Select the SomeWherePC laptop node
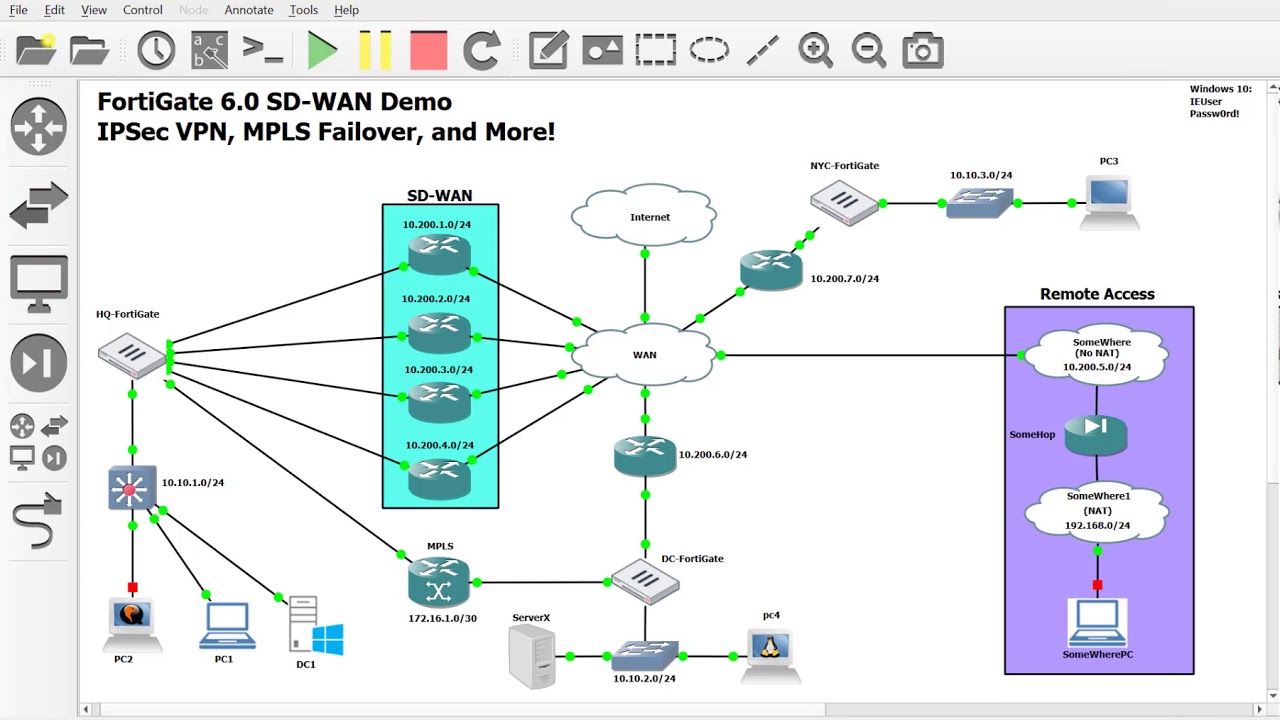Screen dimensions: 1280x720 click(x=1097, y=623)
